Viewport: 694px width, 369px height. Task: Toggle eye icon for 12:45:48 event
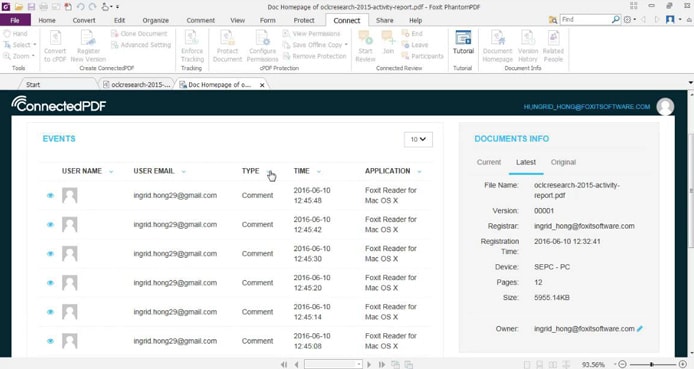(x=50, y=195)
